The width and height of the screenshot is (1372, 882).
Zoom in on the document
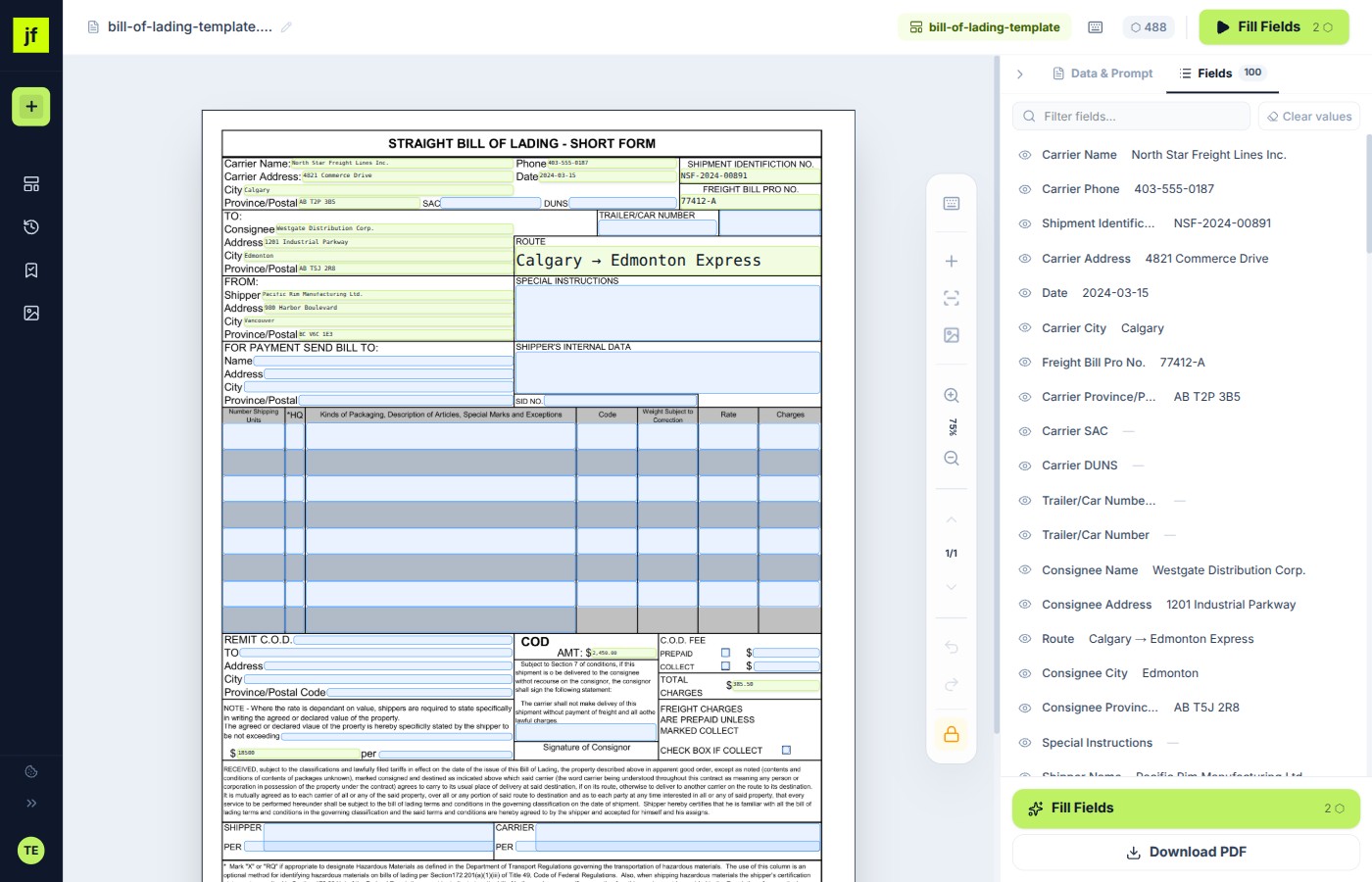pyautogui.click(x=952, y=396)
